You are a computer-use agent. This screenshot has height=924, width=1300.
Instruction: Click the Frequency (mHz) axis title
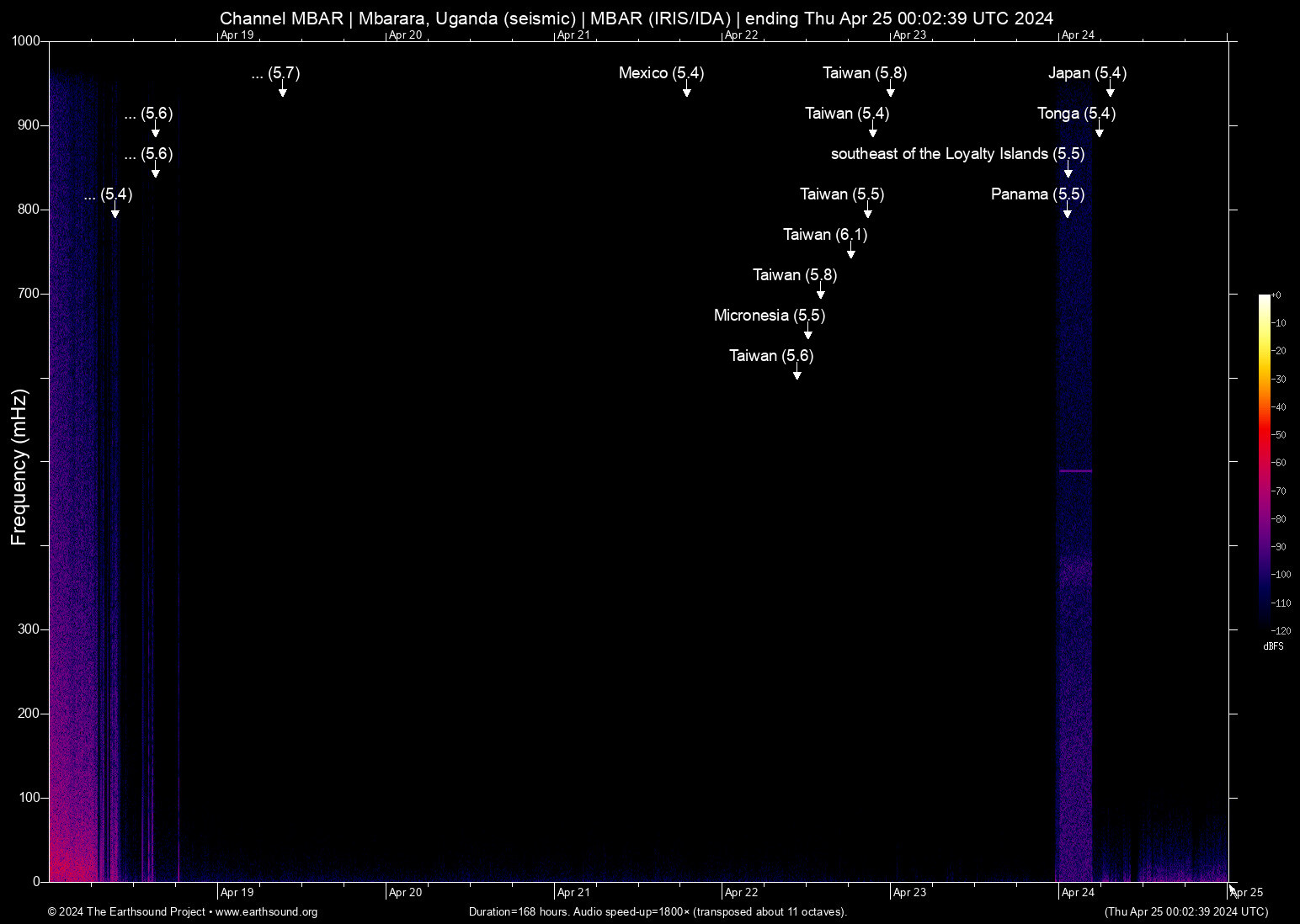click(19, 467)
